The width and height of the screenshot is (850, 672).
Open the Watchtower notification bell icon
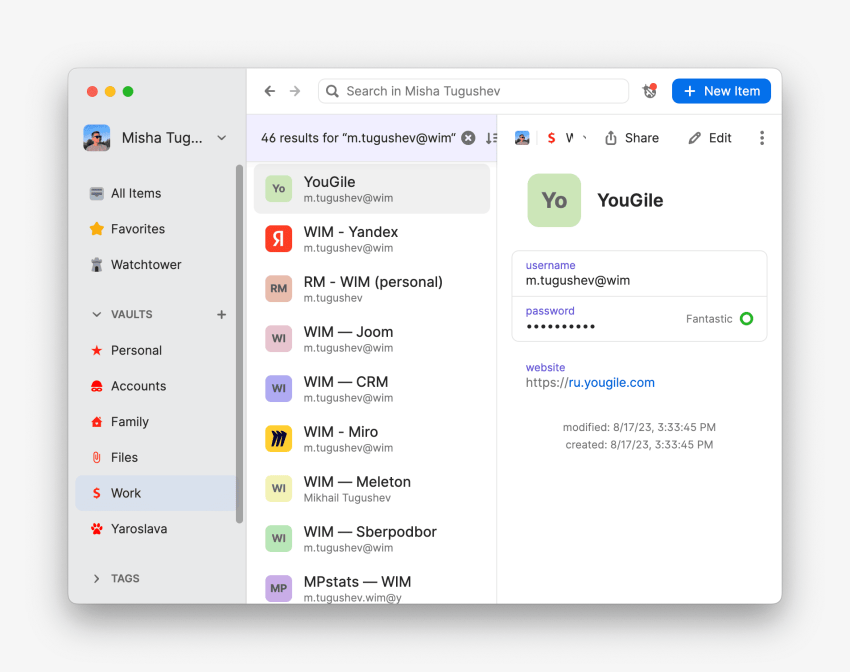649,91
